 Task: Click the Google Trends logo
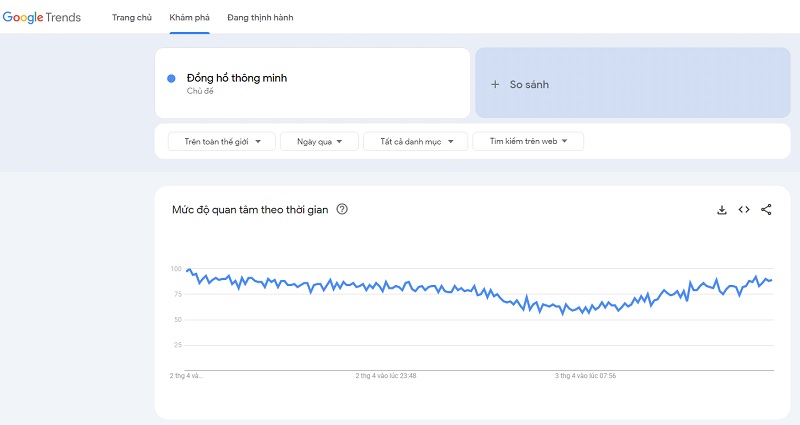(42, 17)
